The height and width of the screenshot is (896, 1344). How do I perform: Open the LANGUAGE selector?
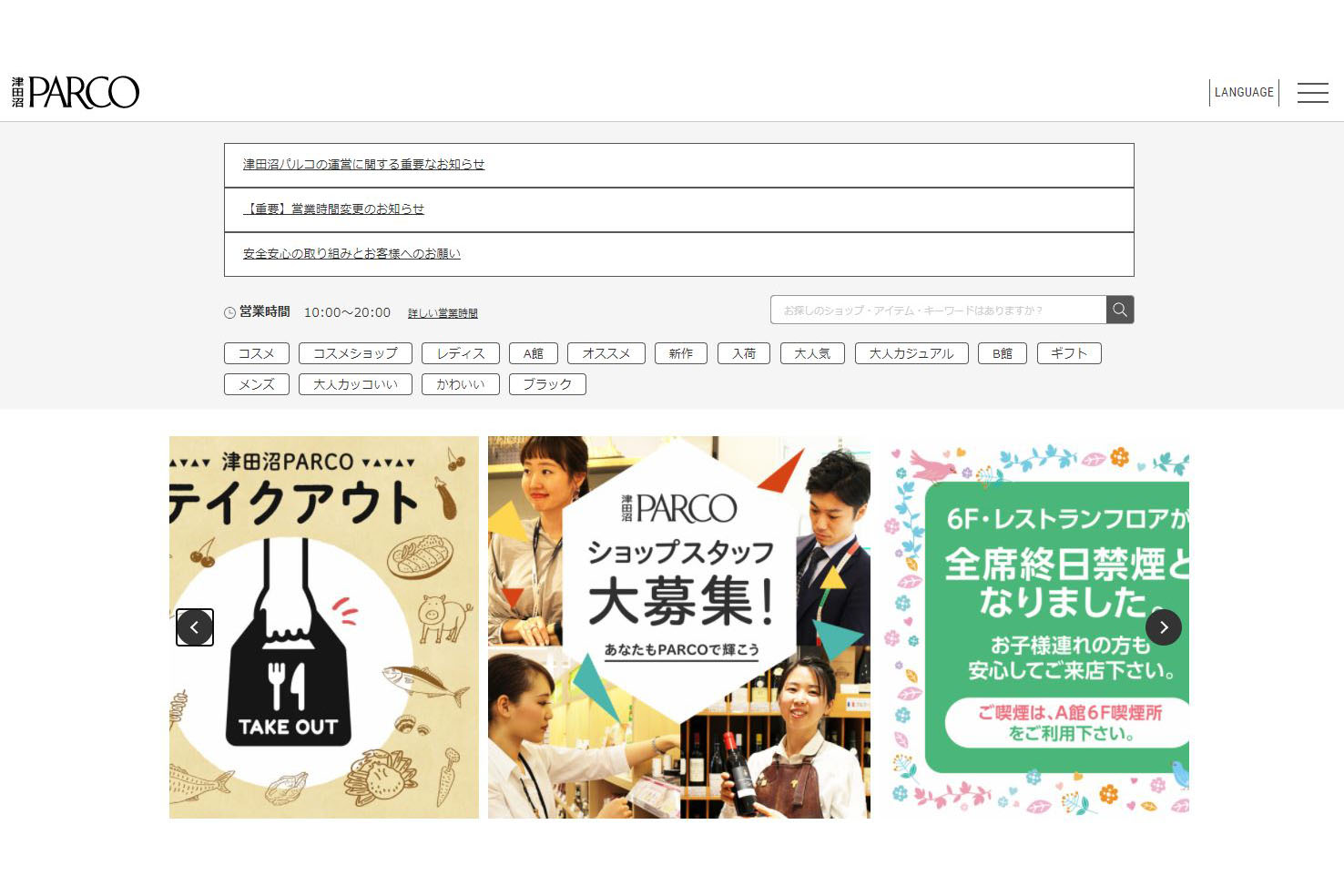point(1244,93)
